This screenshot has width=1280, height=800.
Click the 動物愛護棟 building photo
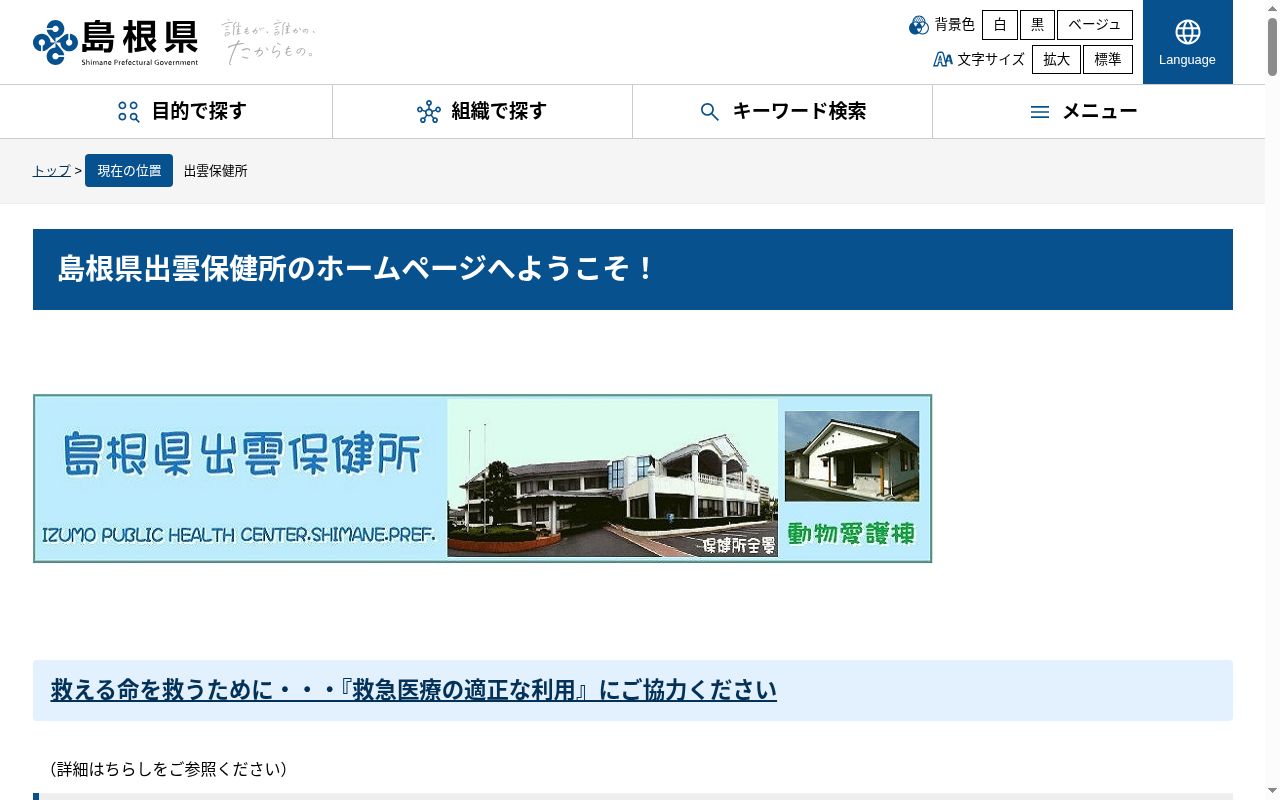[x=852, y=456]
